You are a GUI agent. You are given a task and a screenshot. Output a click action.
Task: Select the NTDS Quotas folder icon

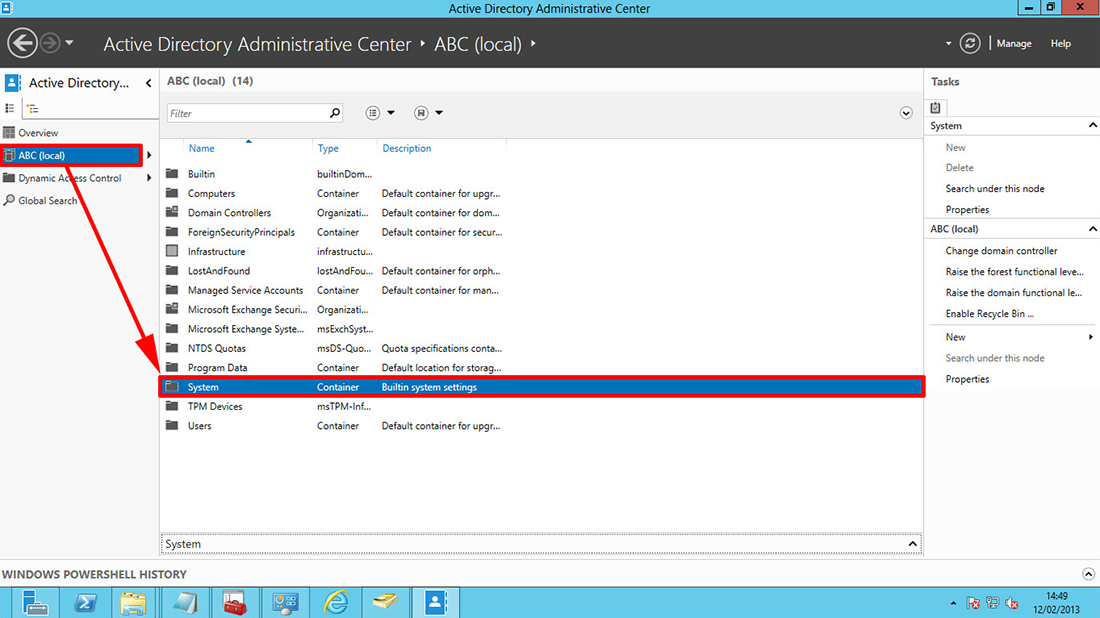tap(172, 348)
